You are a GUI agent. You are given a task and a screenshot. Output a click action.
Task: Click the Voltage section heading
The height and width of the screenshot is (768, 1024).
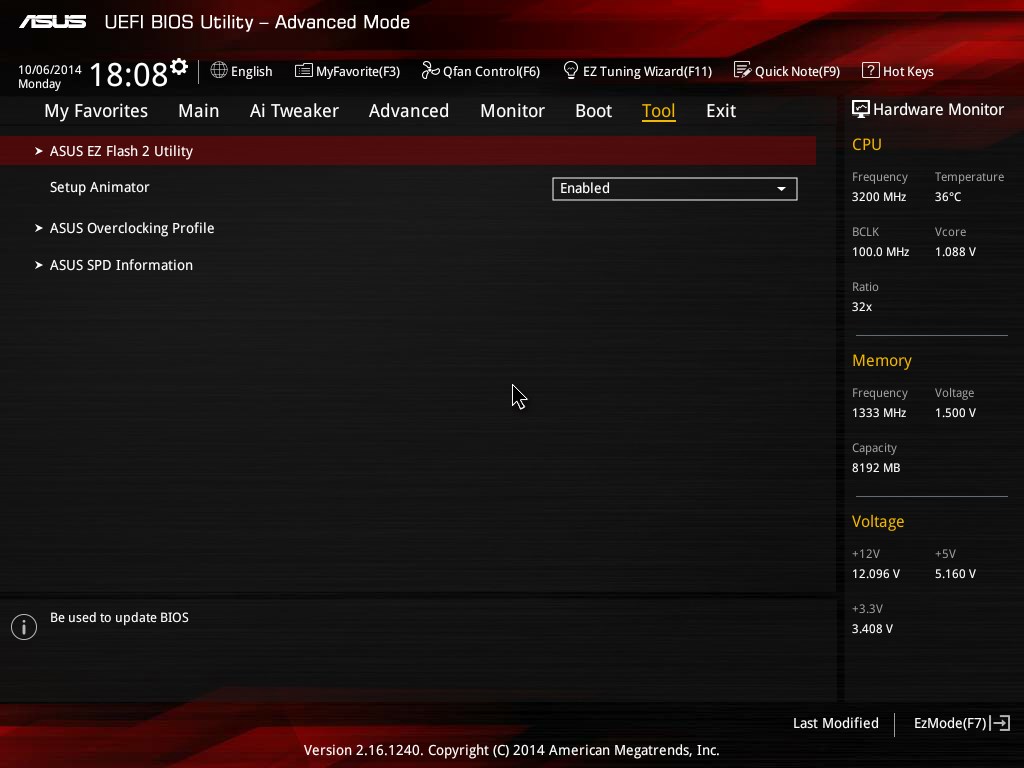tap(878, 522)
